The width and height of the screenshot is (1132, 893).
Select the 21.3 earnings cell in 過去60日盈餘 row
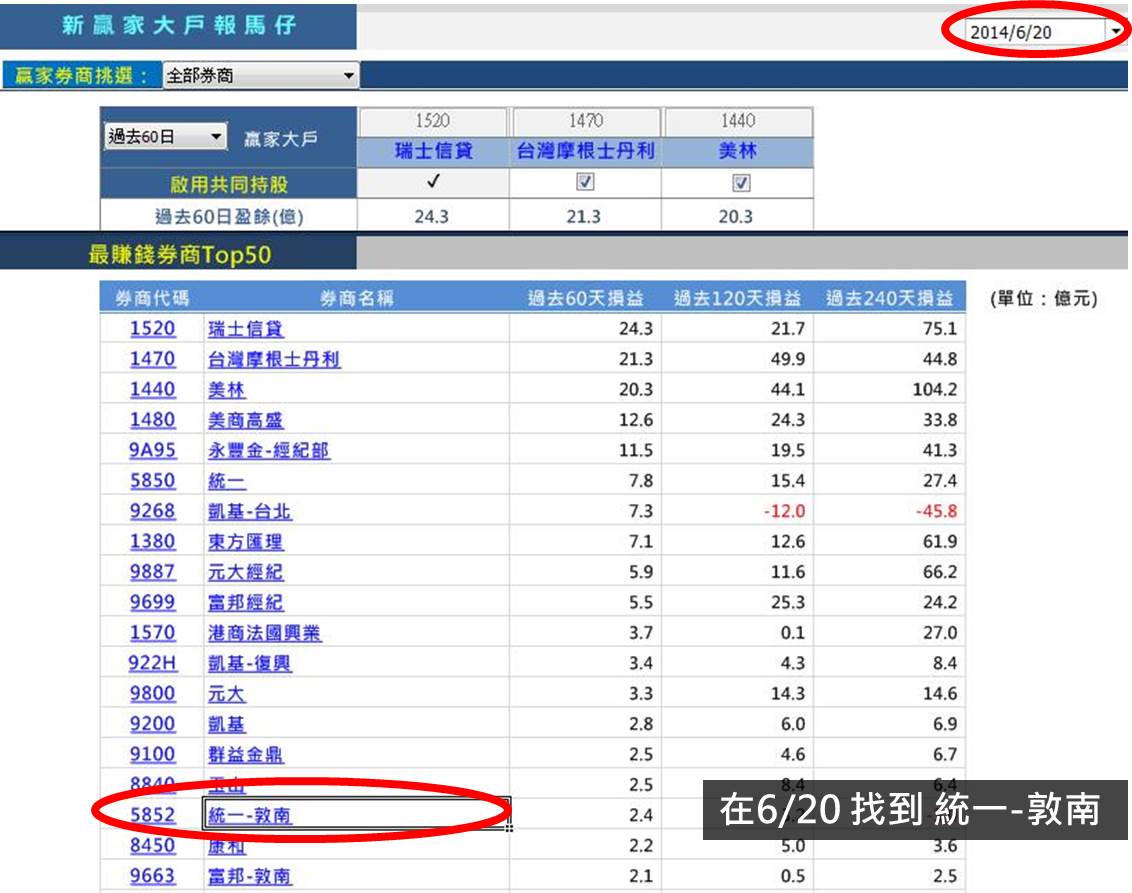[585, 216]
